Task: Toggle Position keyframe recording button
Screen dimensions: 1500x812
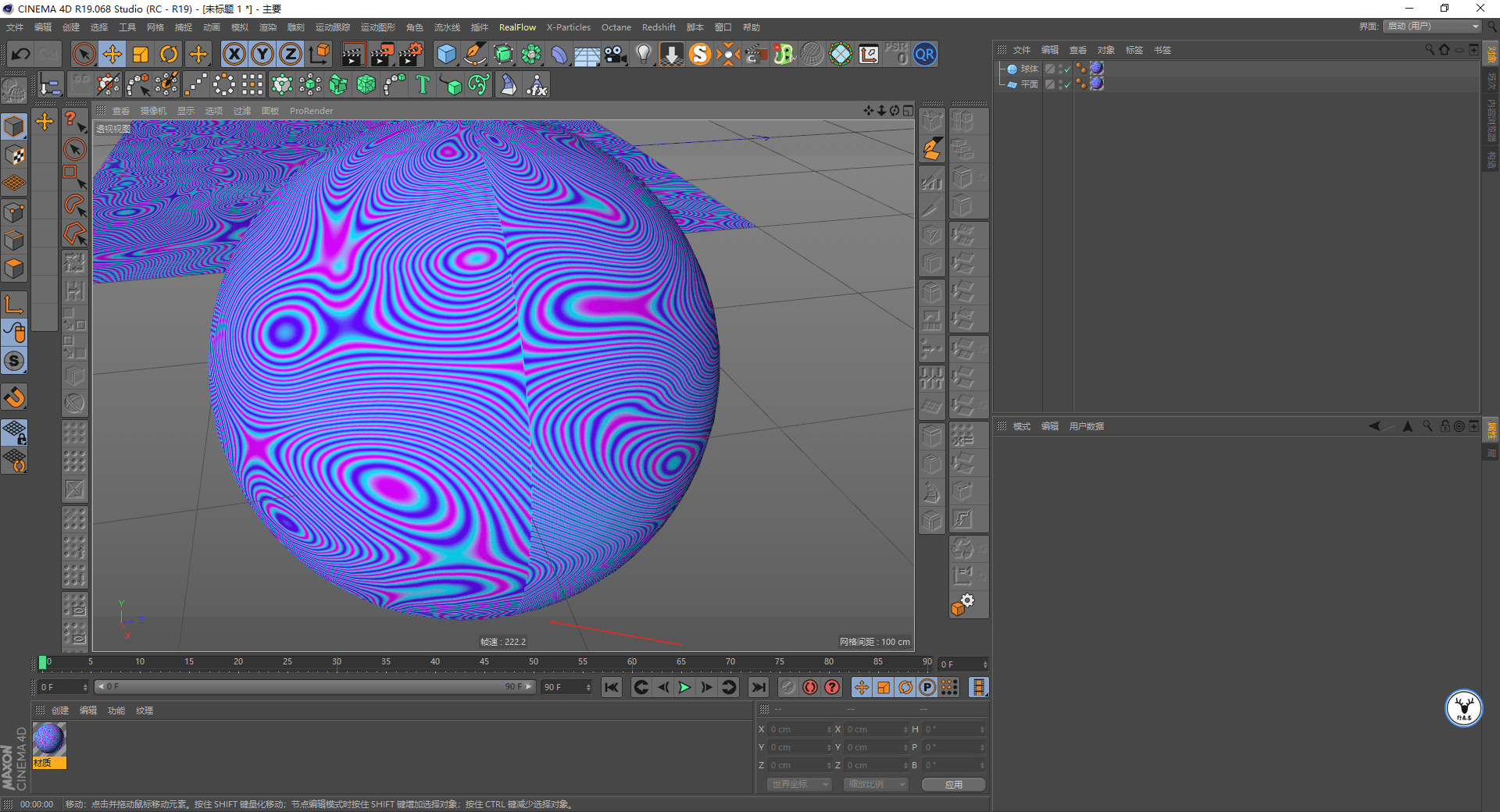Action: 862,687
